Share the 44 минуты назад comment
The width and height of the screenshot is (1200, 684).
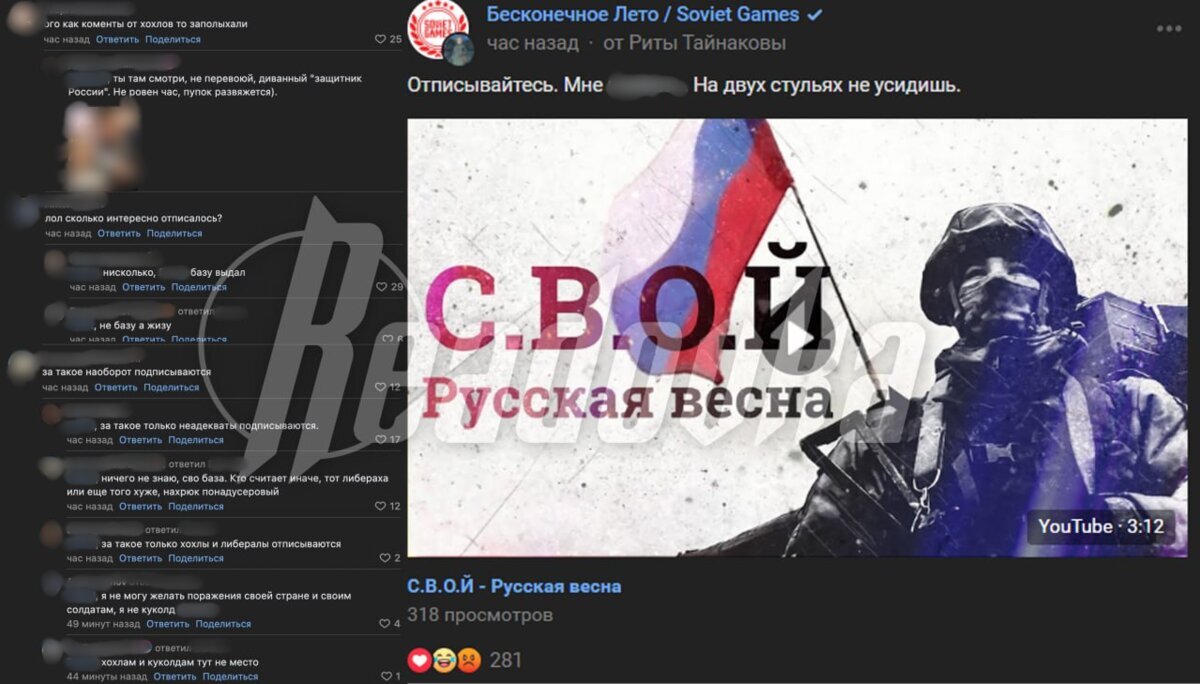coord(230,677)
